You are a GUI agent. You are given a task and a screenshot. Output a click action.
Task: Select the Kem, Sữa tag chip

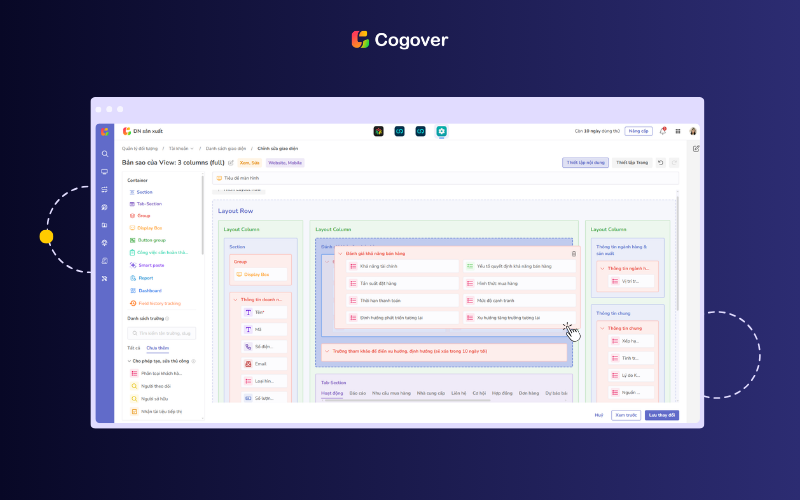[x=250, y=162]
